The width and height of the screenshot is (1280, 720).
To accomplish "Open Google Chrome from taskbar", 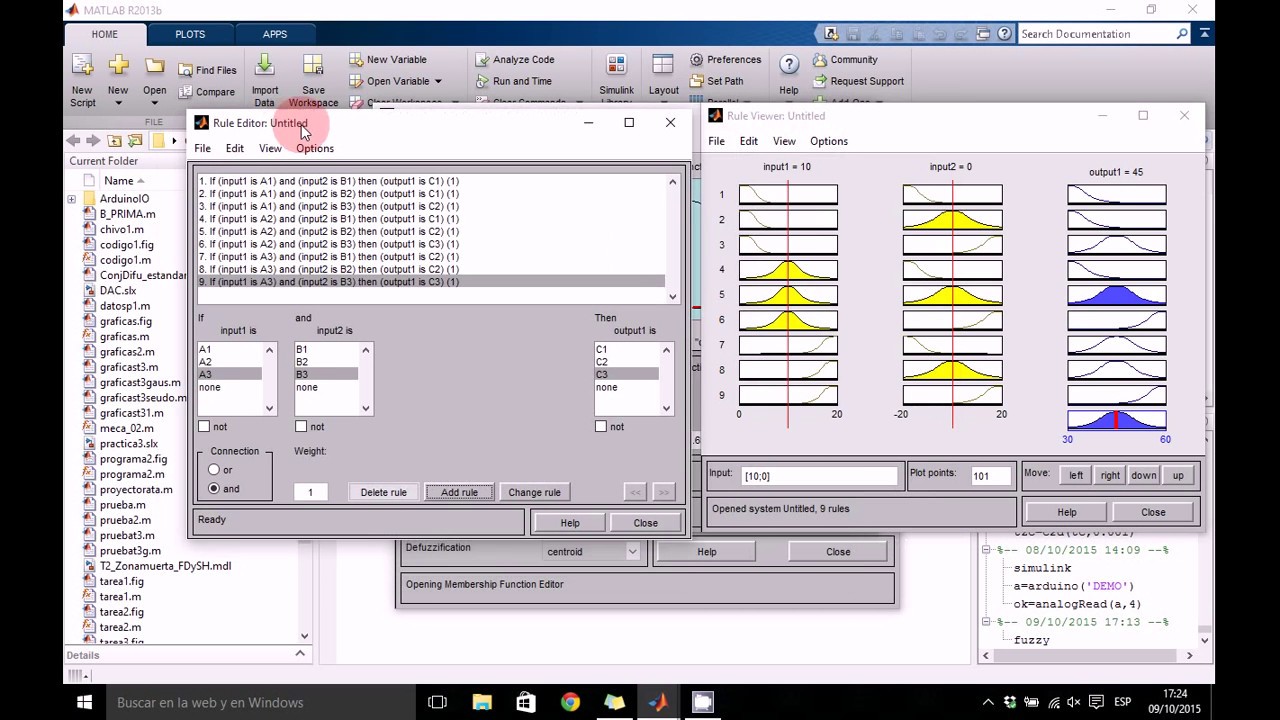I will click(569, 702).
